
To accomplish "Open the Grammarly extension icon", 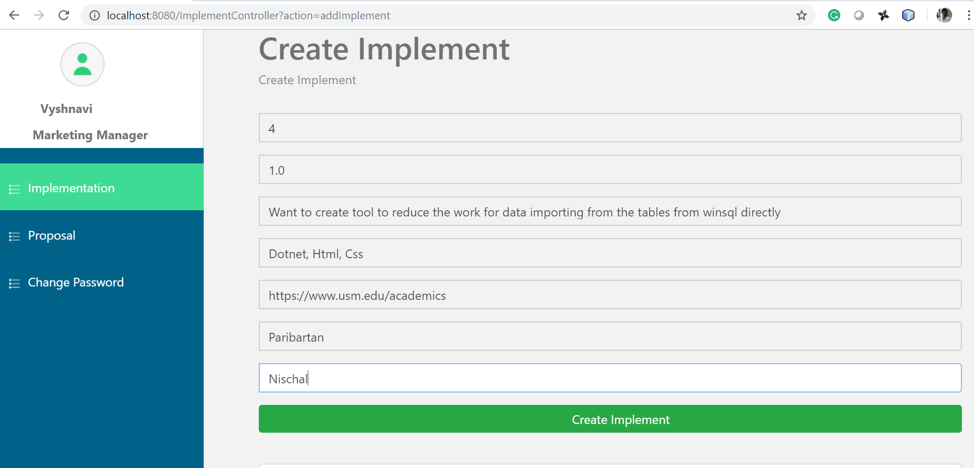I will click(x=834, y=15).
